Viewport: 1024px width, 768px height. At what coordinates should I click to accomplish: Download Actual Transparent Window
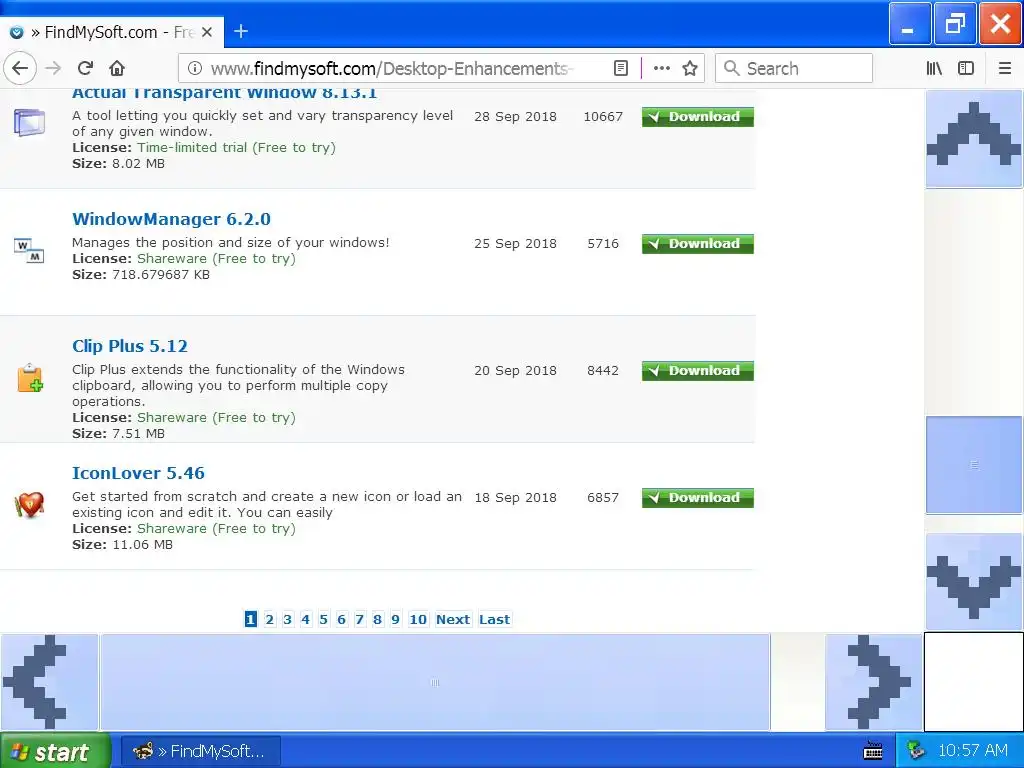click(697, 117)
